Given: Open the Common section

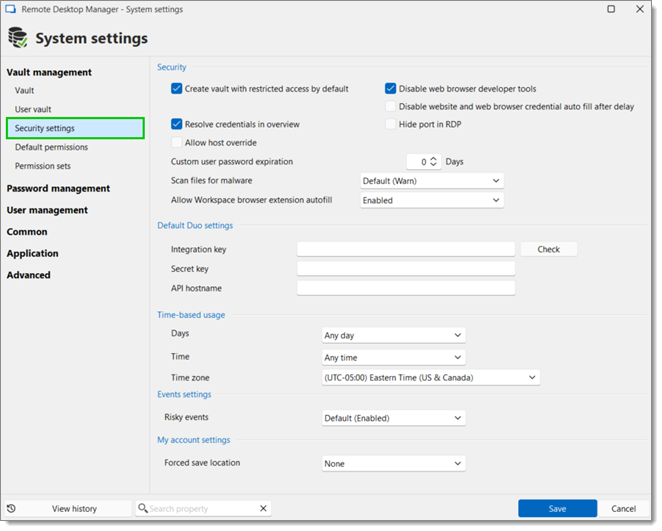Looking at the screenshot, I should click(27, 232).
